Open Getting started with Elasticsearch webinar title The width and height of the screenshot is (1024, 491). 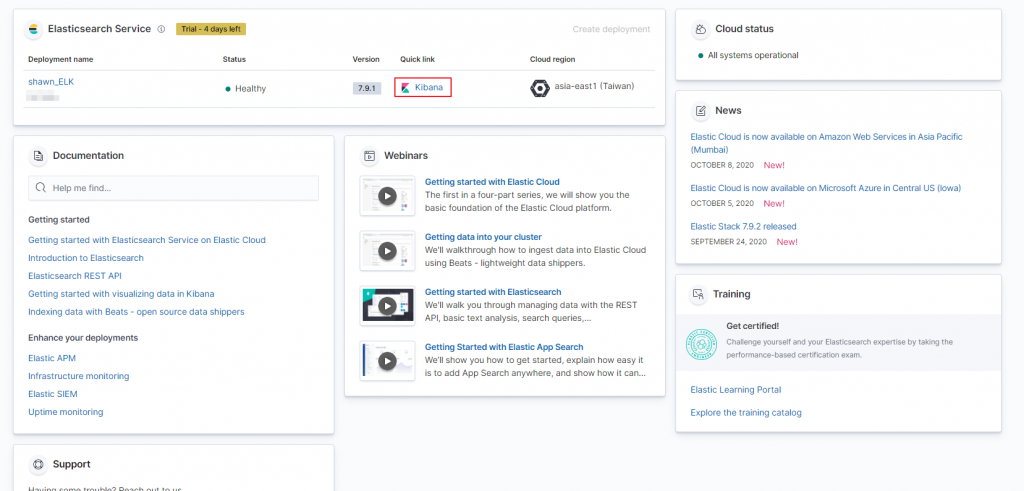tap(493, 292)
